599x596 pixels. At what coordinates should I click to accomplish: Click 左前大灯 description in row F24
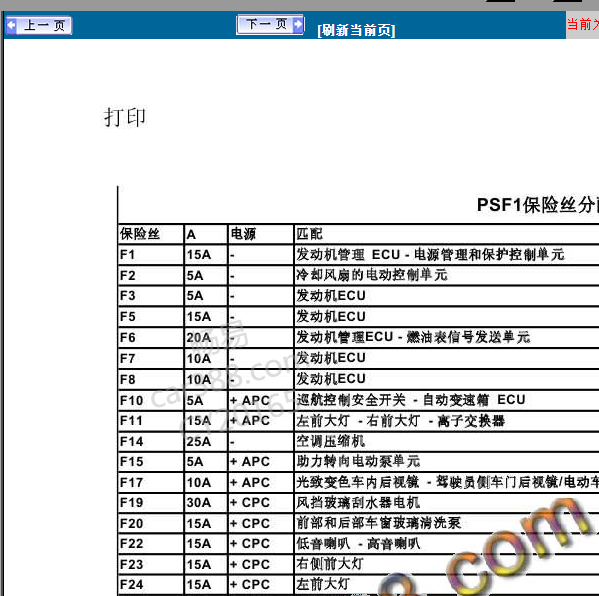323,584
